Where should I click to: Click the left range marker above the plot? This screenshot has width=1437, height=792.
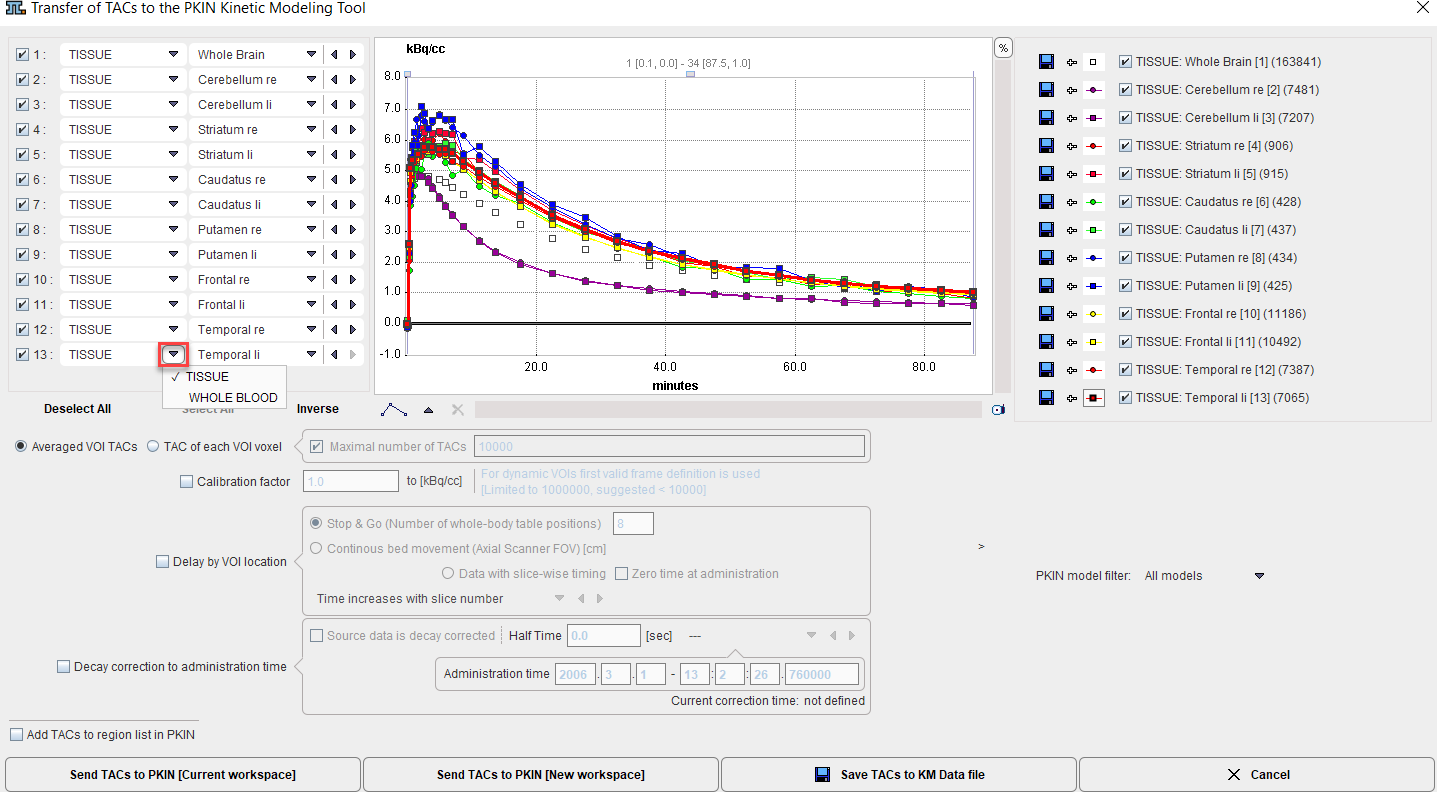click(x=408, y=74)
